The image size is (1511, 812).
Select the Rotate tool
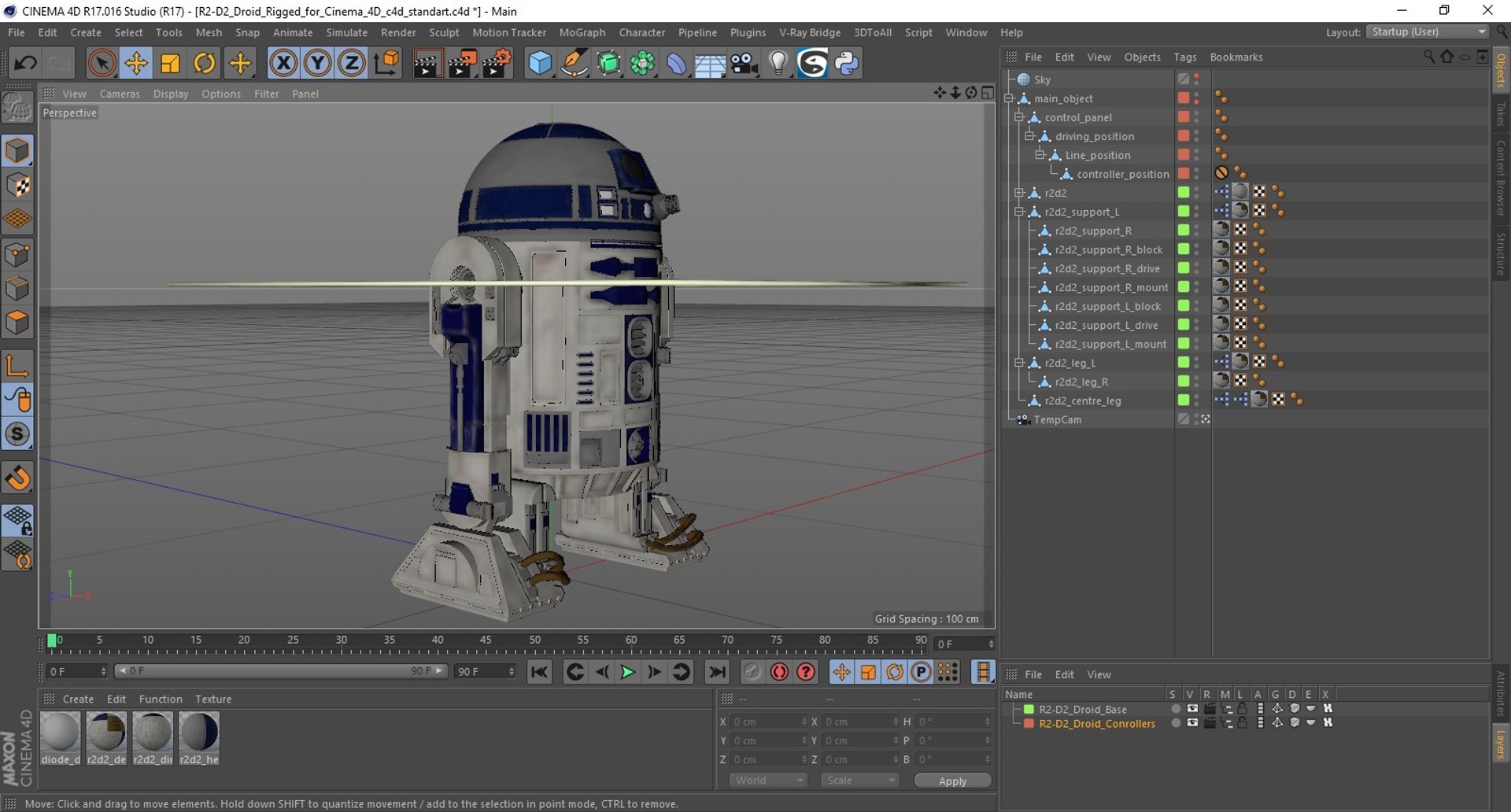click(x=205, y=63)
